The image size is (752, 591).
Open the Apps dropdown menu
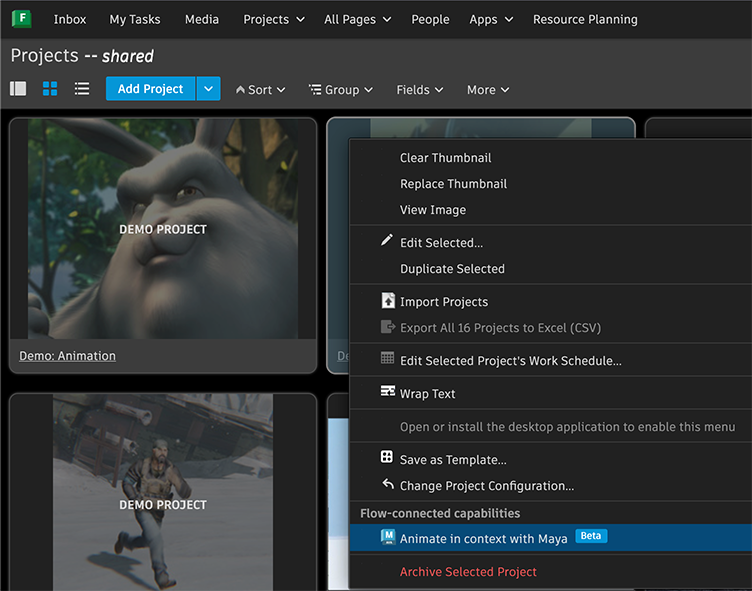[491, 19]
